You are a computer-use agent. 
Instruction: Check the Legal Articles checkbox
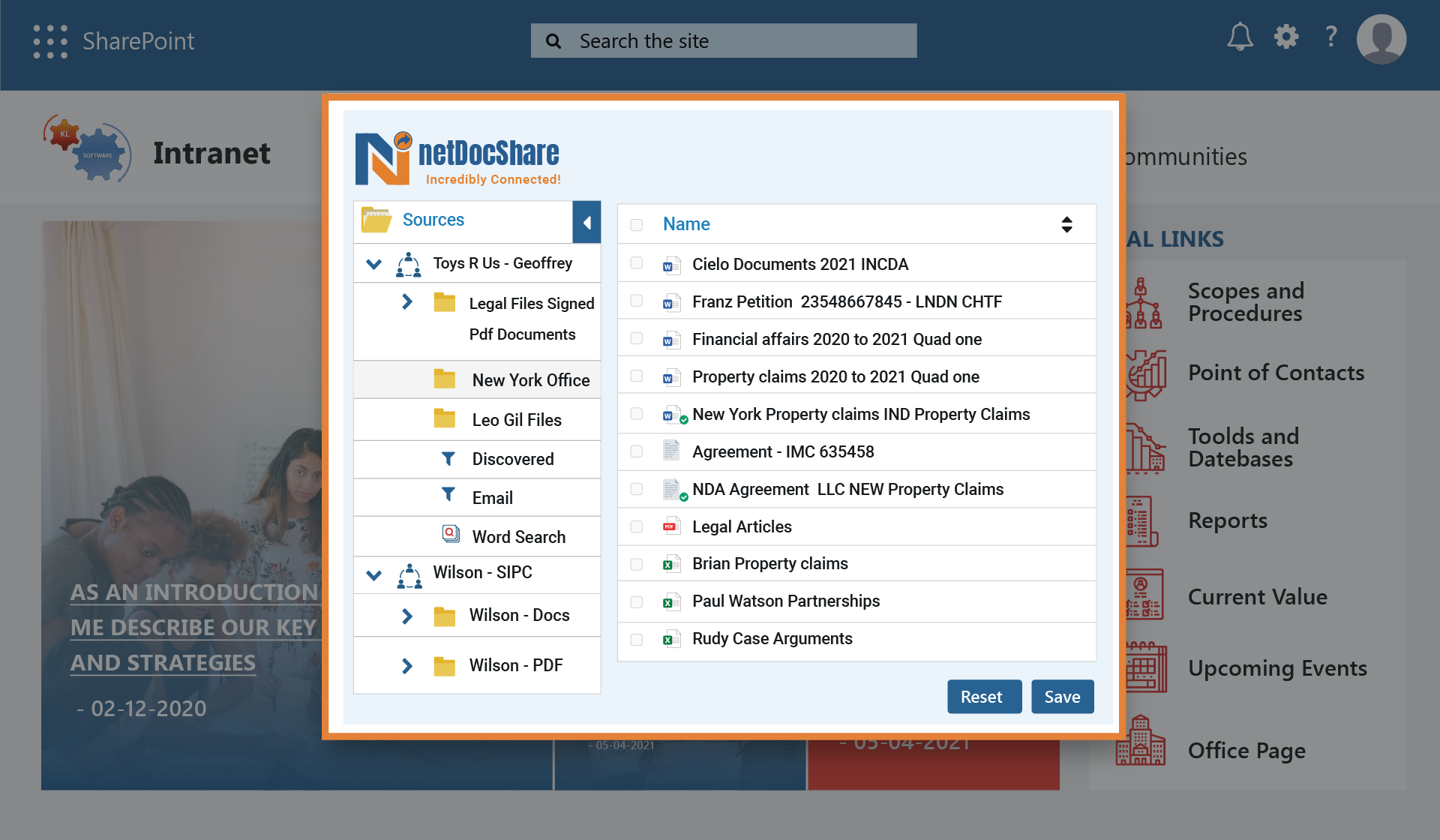637,526
